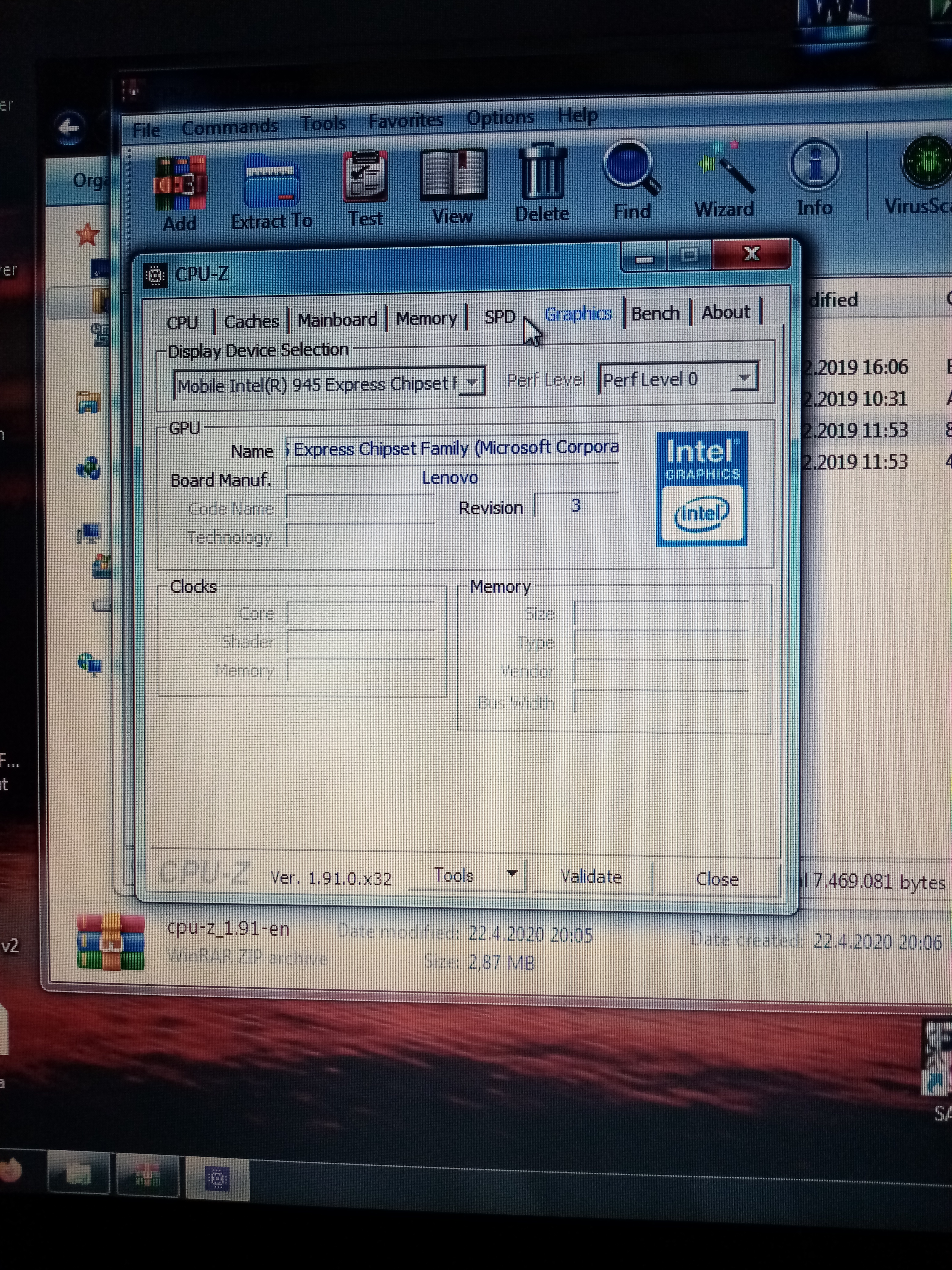Click the GPU Name field
This screenshot has height=1270, width=952.
coord(453,448)
